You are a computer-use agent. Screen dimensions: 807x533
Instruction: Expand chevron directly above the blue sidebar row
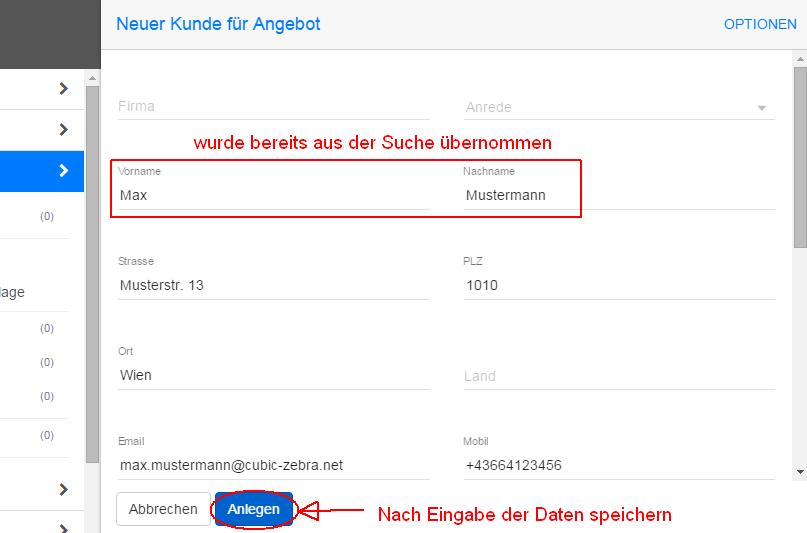point(63,129)
